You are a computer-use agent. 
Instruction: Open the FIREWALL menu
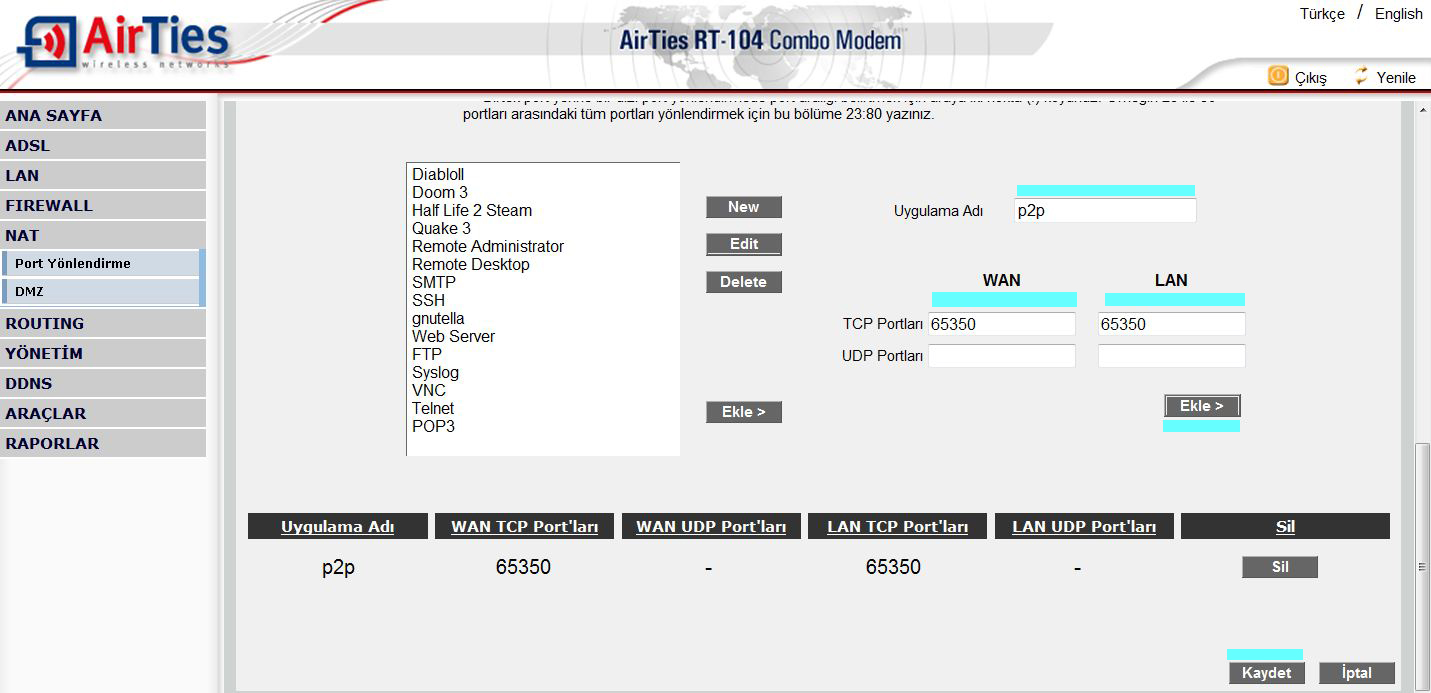[103, 205]
